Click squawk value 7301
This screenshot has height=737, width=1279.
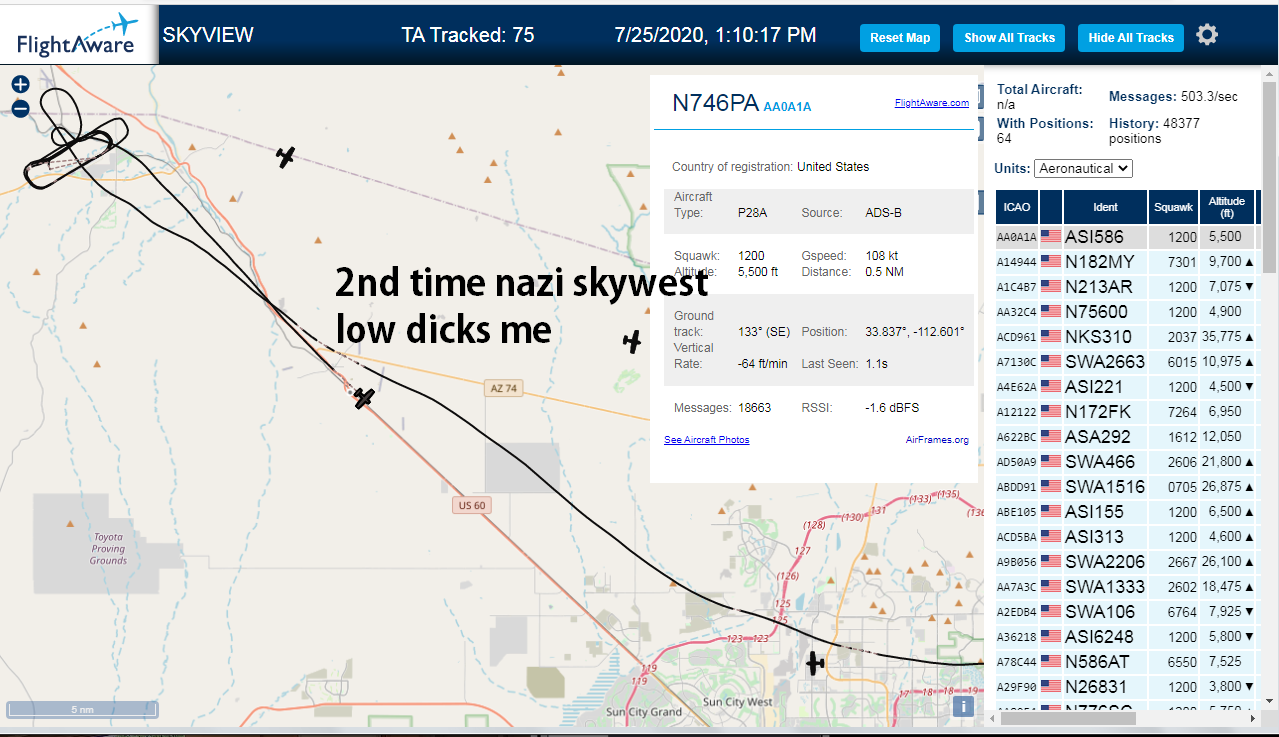[1182, 262]
